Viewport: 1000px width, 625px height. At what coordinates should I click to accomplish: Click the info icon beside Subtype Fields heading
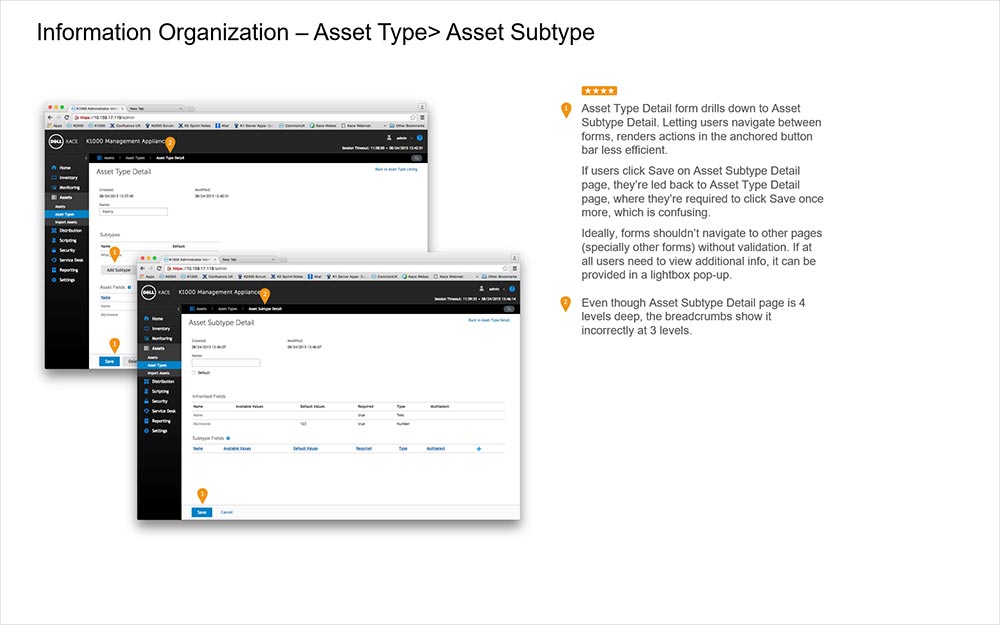[x=228, y=438]
